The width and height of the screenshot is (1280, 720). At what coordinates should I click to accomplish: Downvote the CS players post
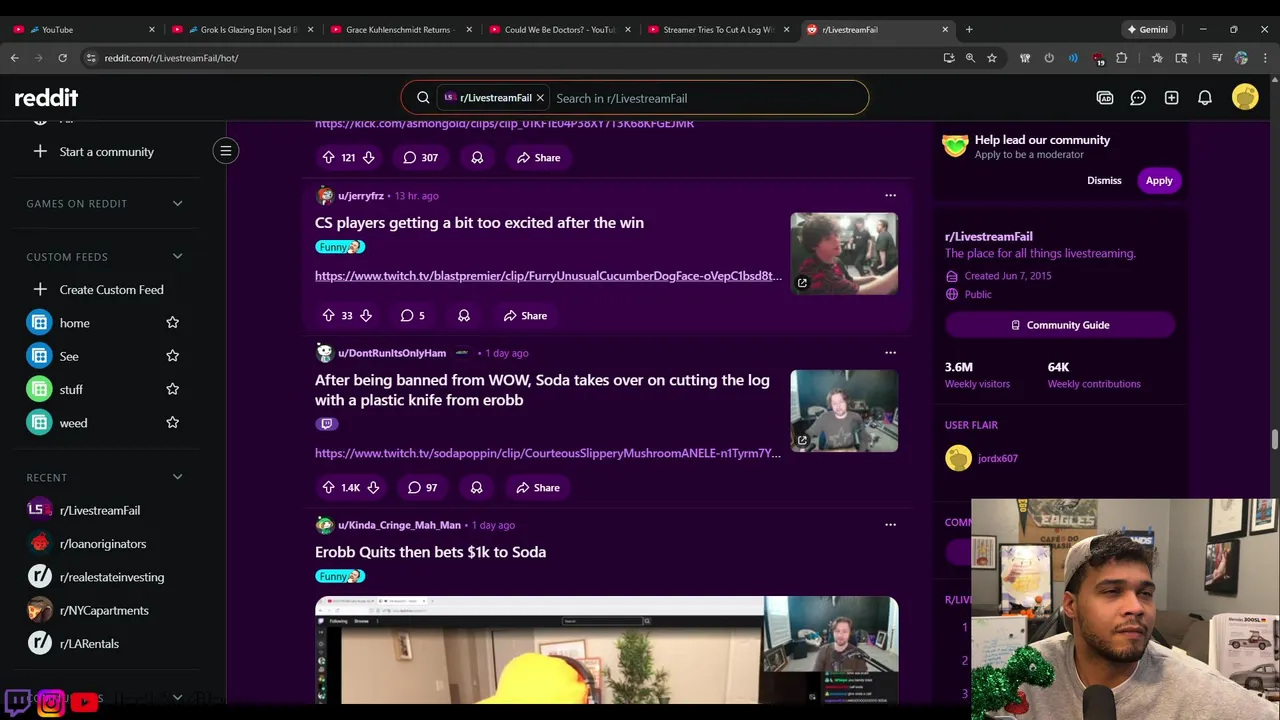[366, 315]
